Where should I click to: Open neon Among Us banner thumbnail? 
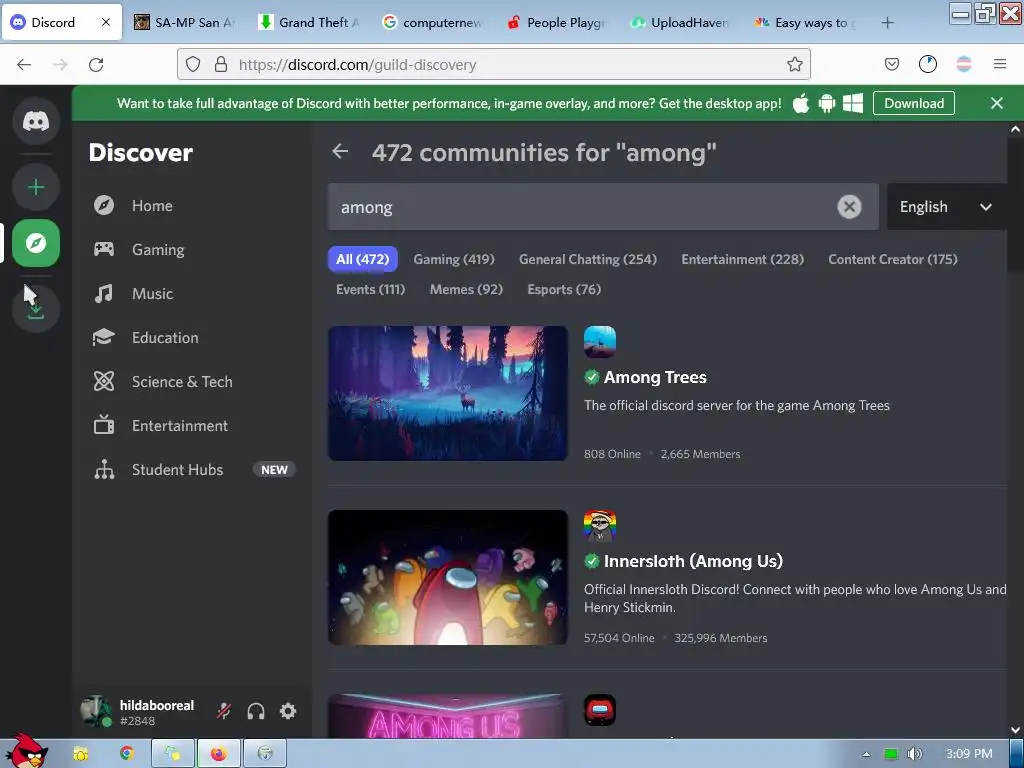pos(448,716)
